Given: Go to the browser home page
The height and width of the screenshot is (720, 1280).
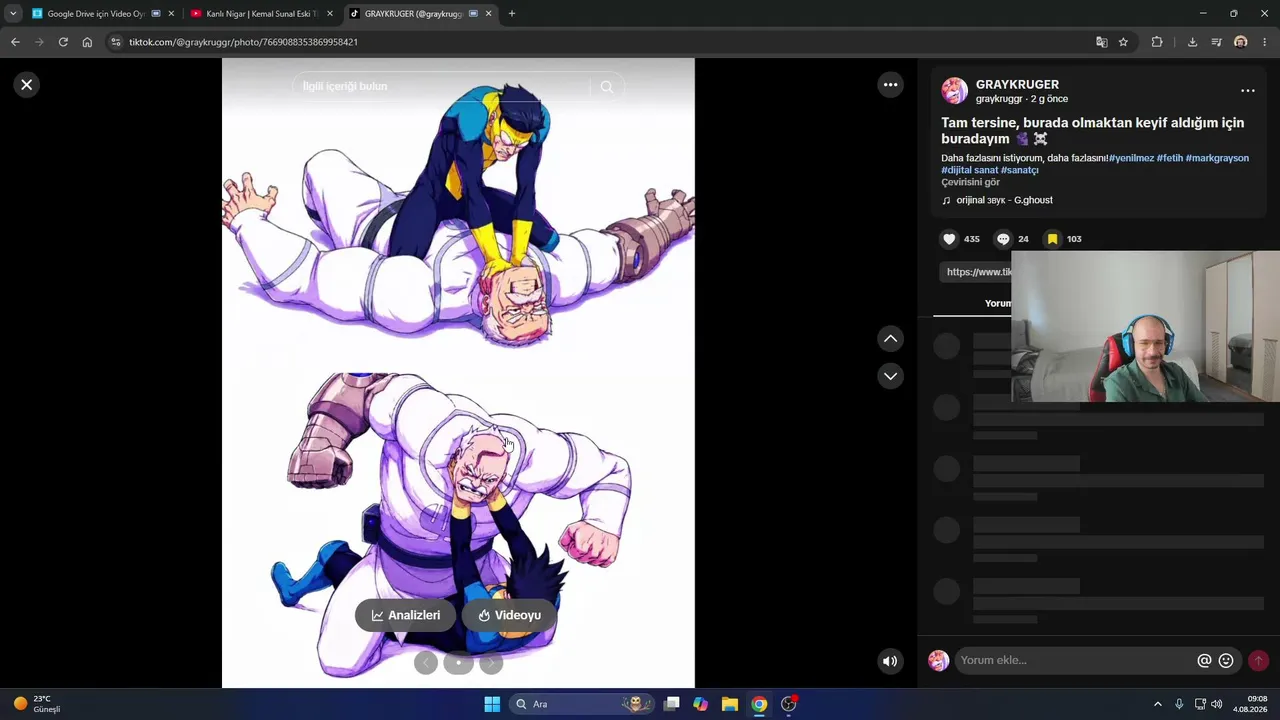Looking at the screenshot, I should pos(87,42).
